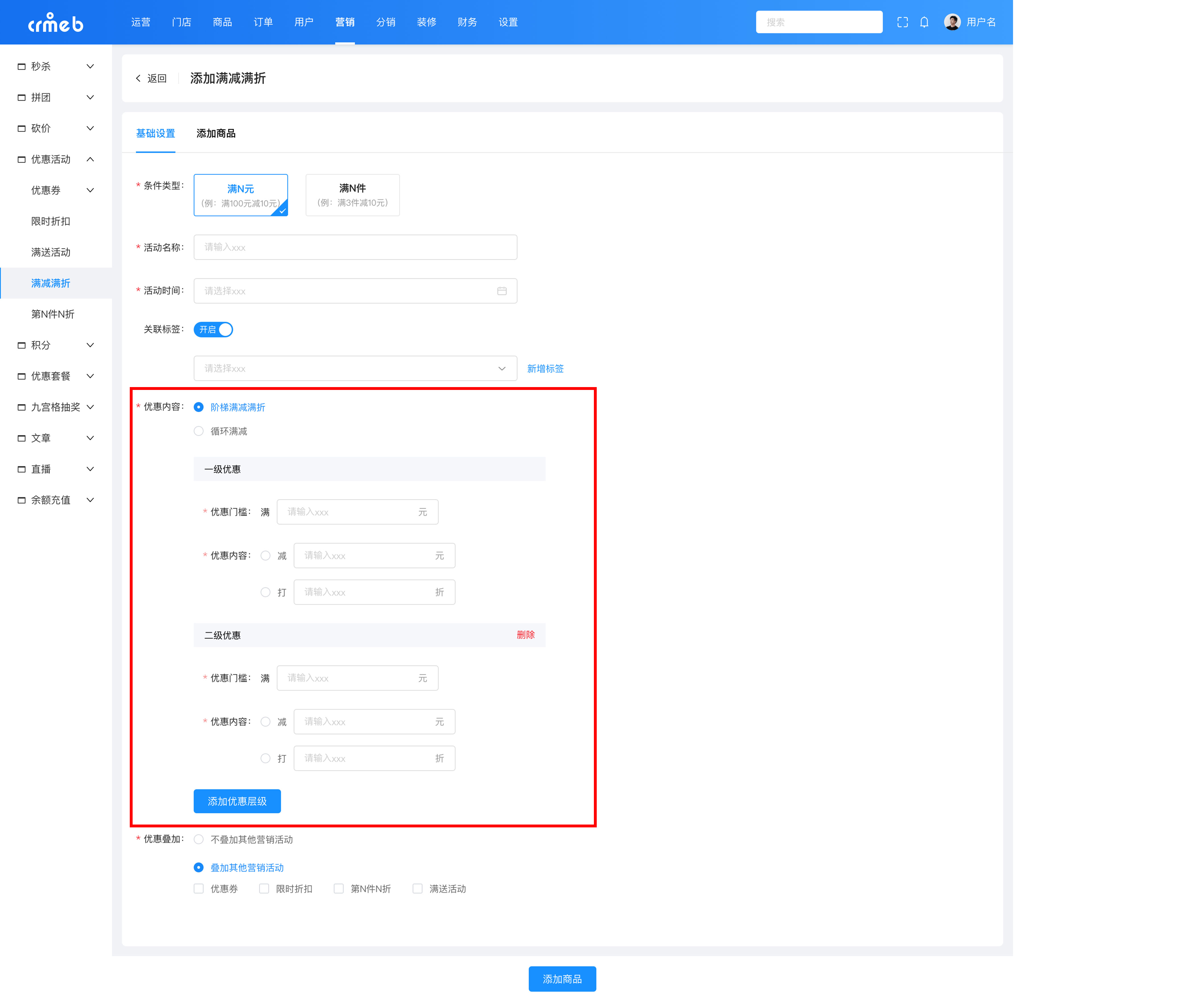Open calendar icon in 活动时间 field
This screenshot has width=1204, height=1003.
click(x=502, y=291)
